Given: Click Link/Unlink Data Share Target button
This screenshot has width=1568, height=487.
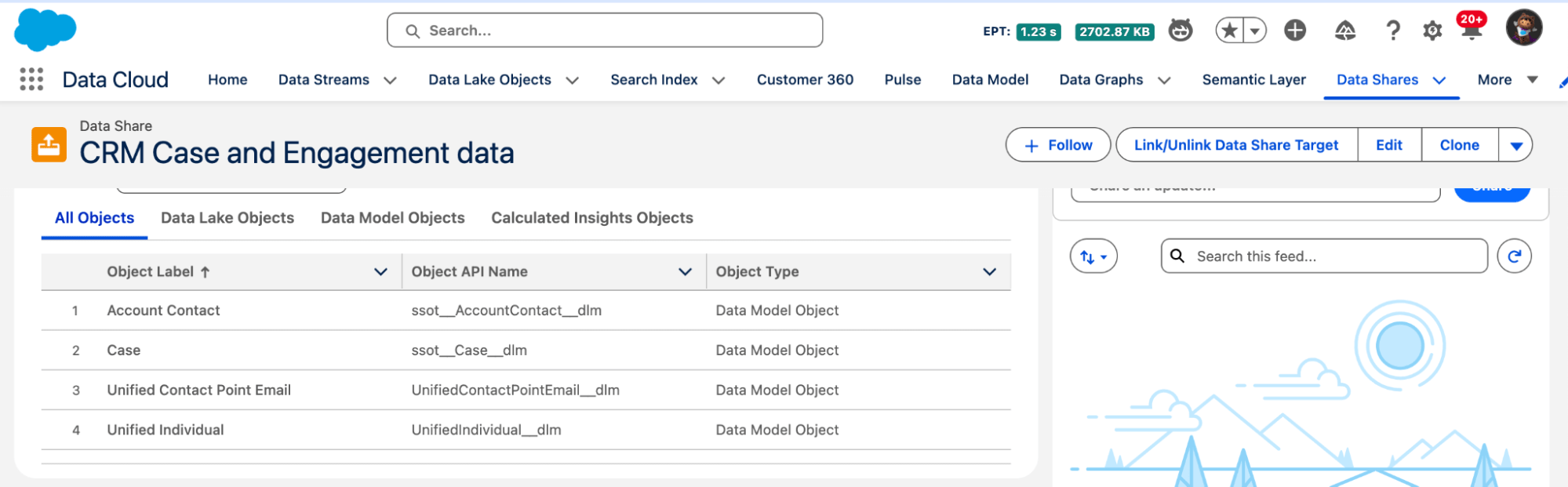Looking at the screenshot, I should pos(1236,144).
